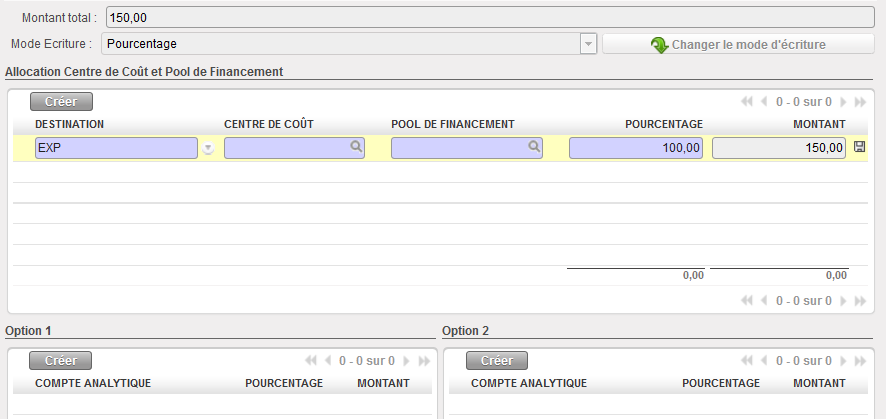
Task: Click the Mode Ecriture Pourcentage combo box
Action: click(340, 44)
